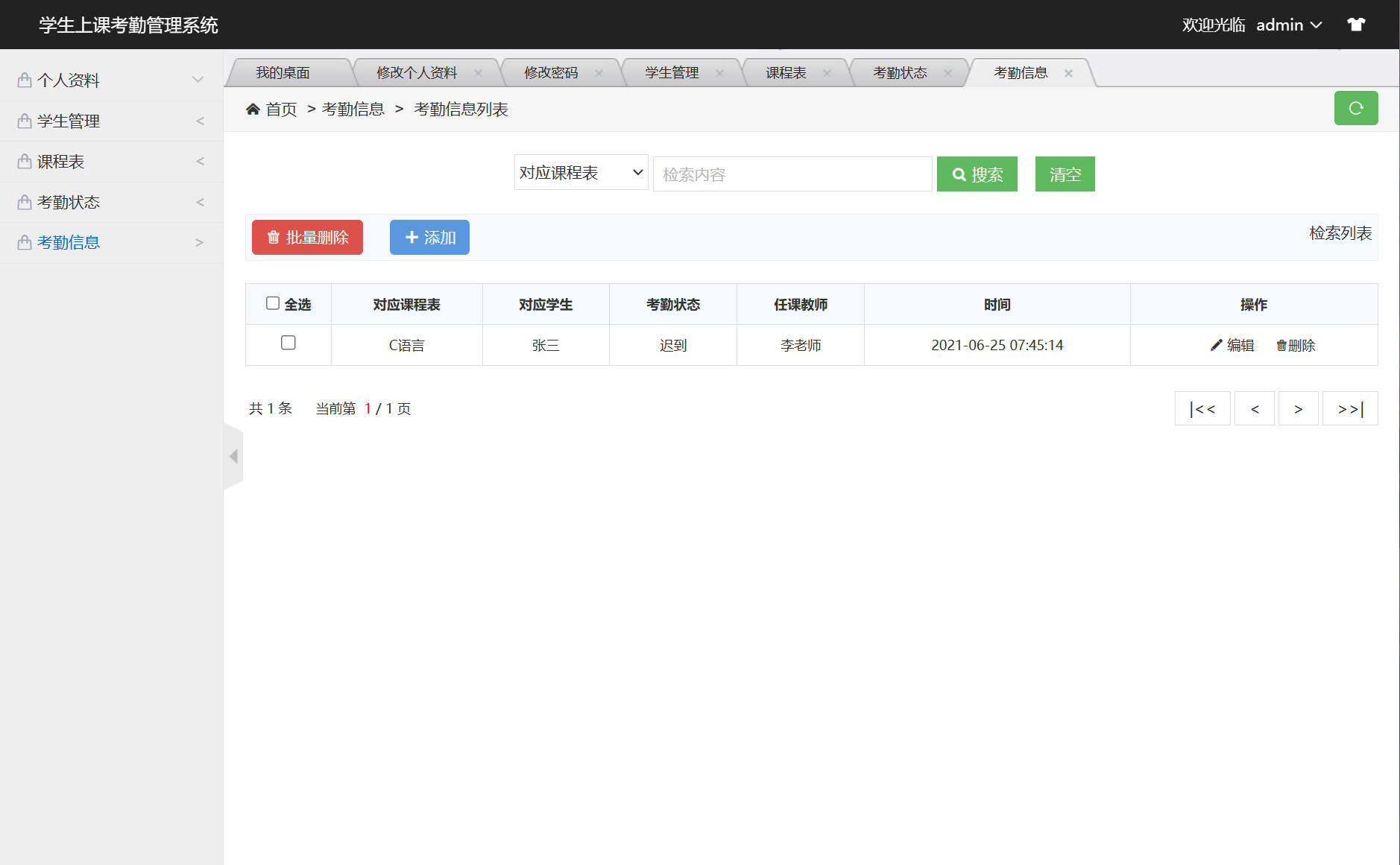The height and width of the screenshot is (865, 1400).
Task: Click the trash delete icon in the row
Action: (1281, 345)
